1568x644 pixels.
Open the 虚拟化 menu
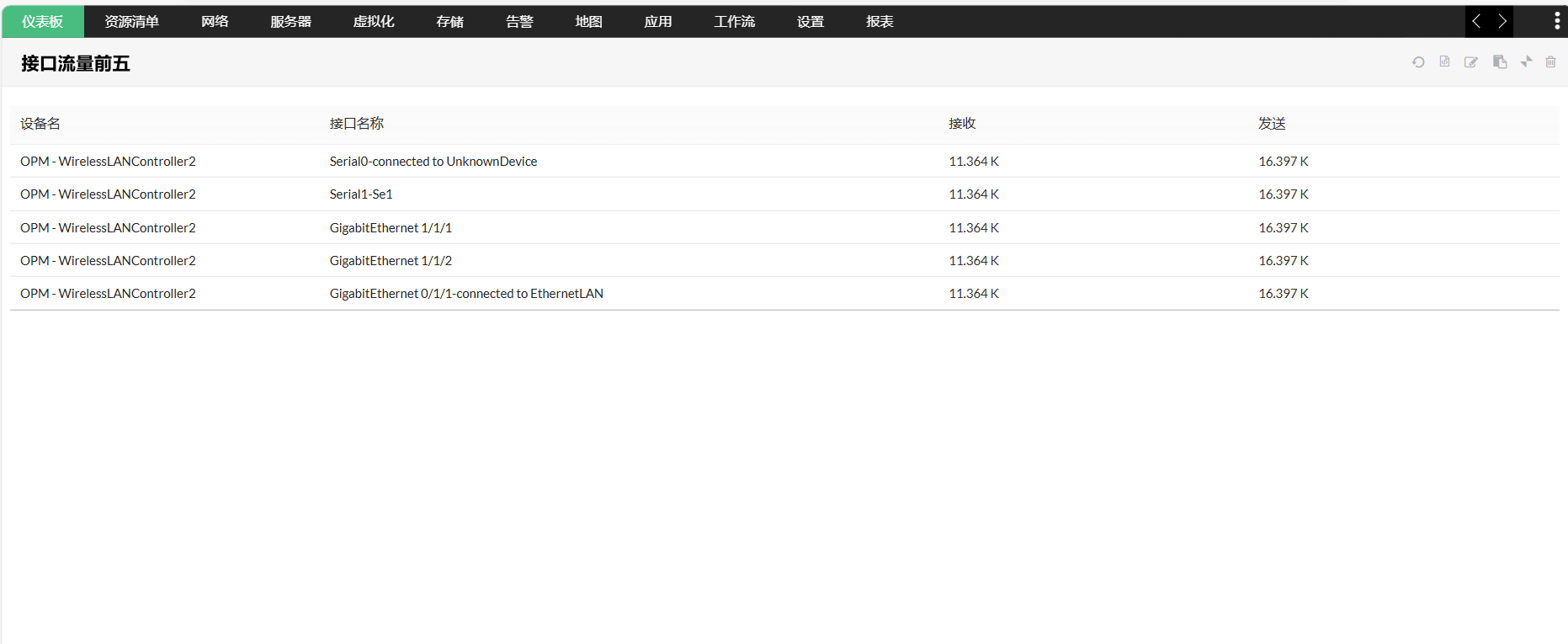tap(374, 22)
